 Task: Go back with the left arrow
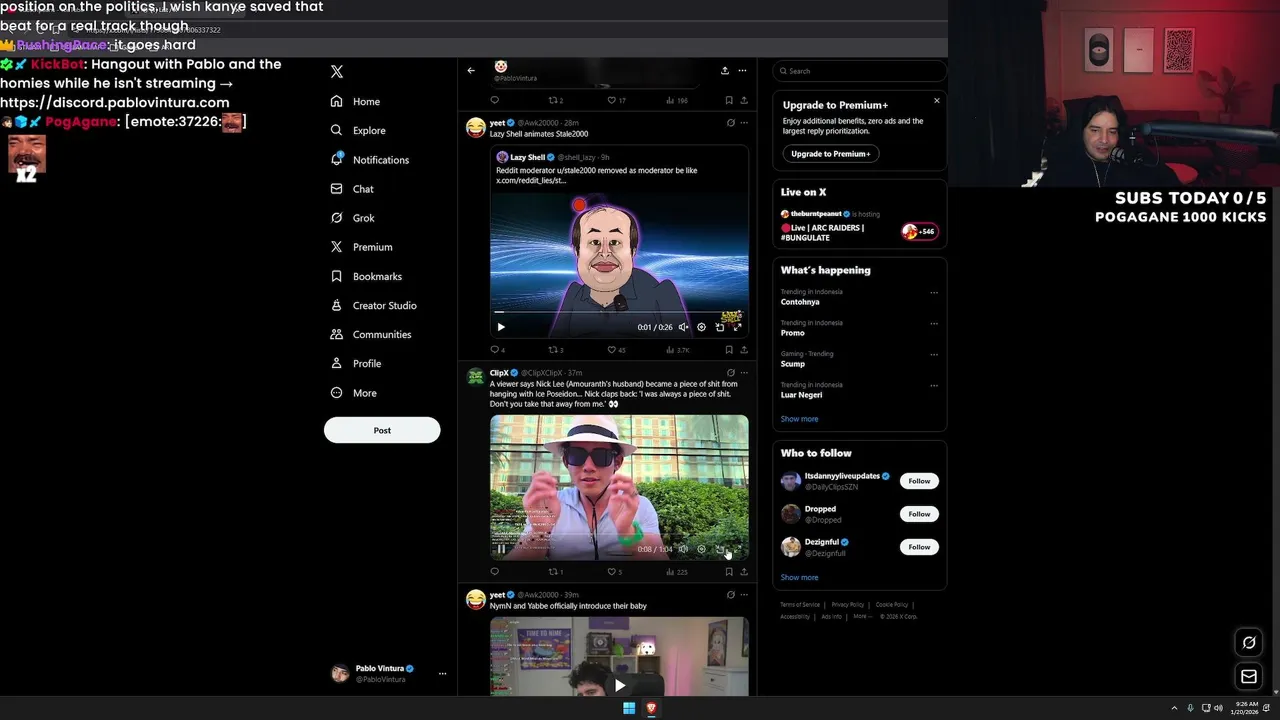point(471,70)
